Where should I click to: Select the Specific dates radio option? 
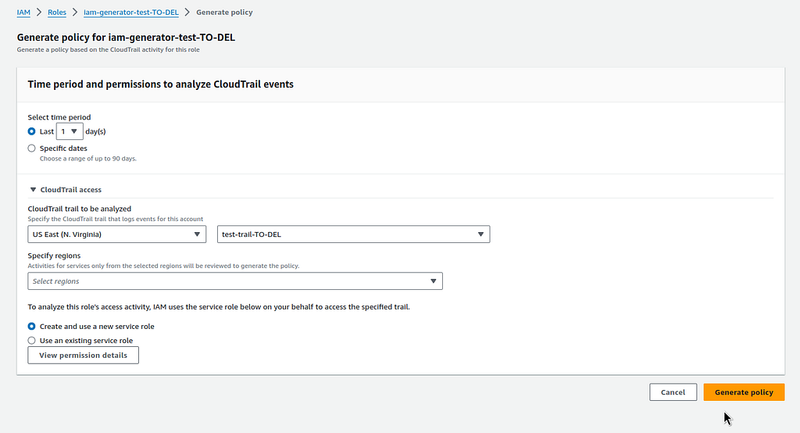32,148
